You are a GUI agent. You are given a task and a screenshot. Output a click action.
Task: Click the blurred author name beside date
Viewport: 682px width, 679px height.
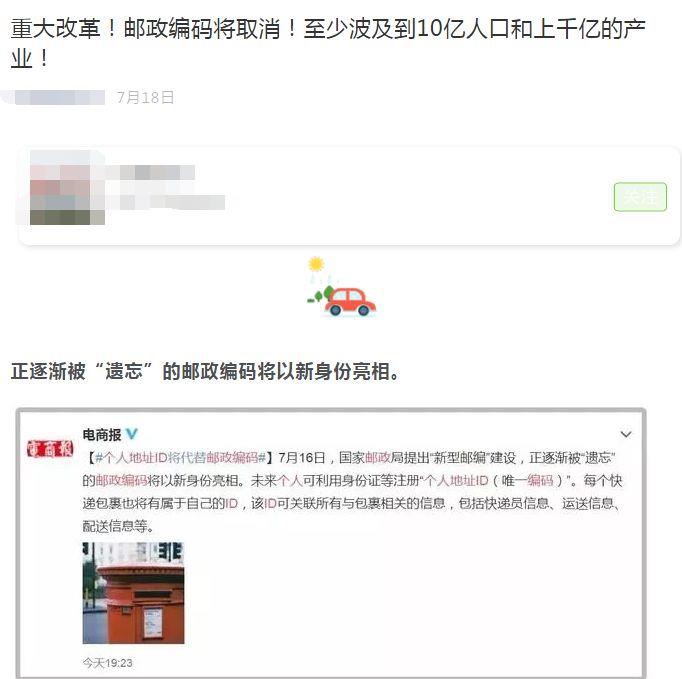point(53,97)
